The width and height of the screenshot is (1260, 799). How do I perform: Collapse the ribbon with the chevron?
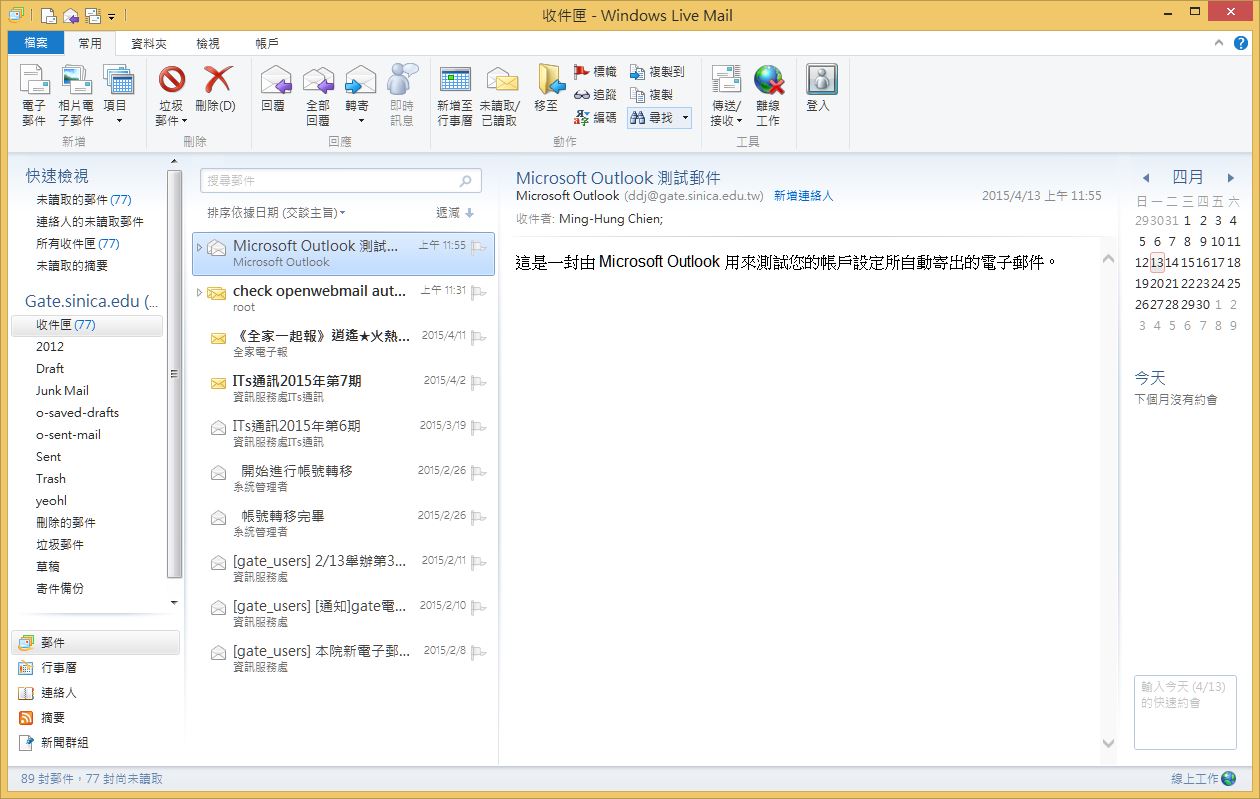pos(1218,43)
